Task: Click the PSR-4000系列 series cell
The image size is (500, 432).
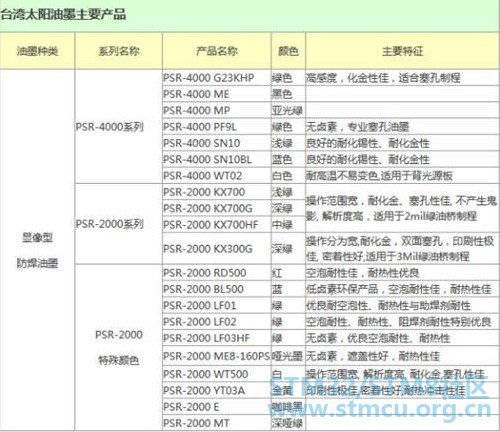Action: click(119, 127)
